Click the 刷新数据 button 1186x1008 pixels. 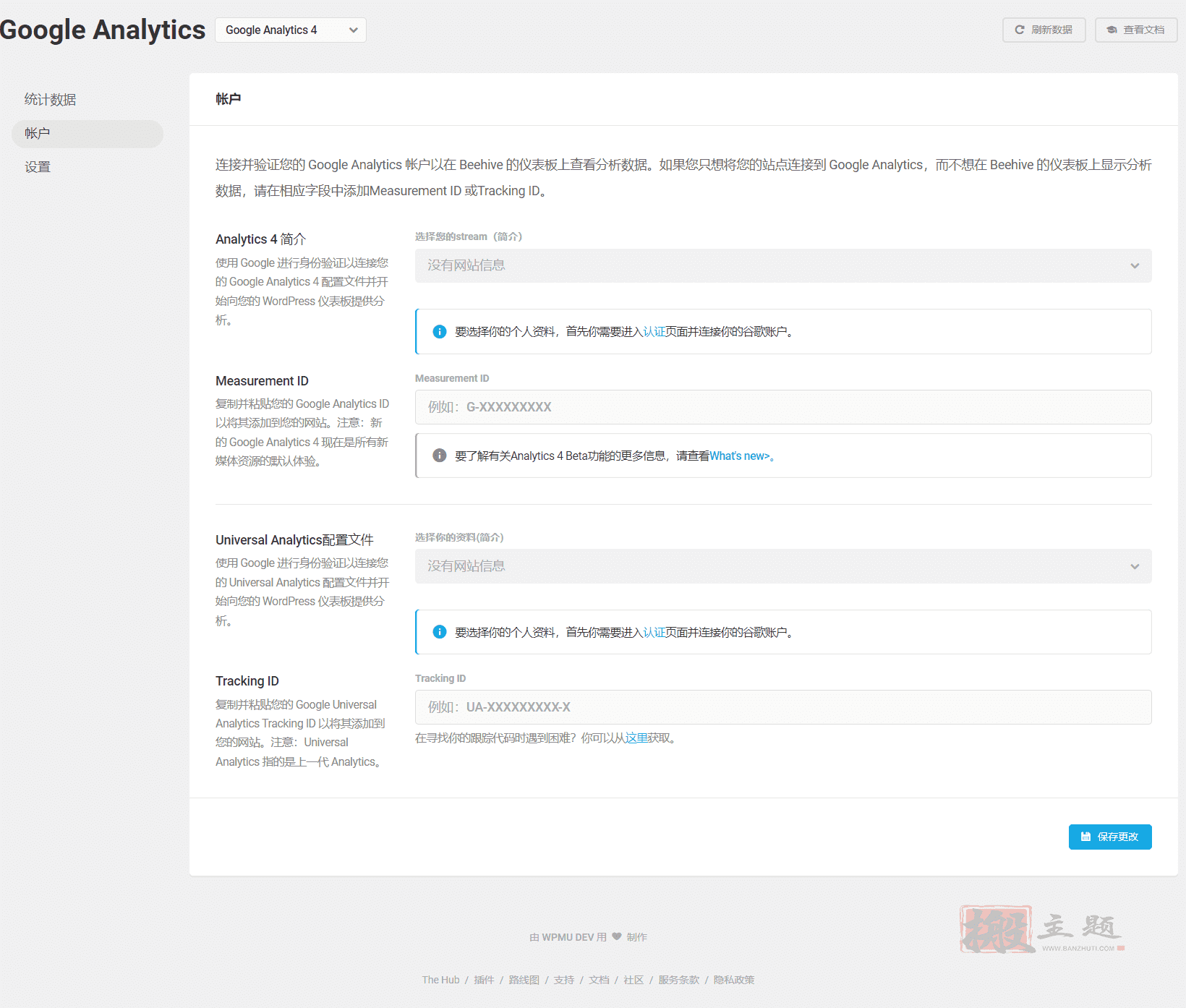(x=1044, y=30)
